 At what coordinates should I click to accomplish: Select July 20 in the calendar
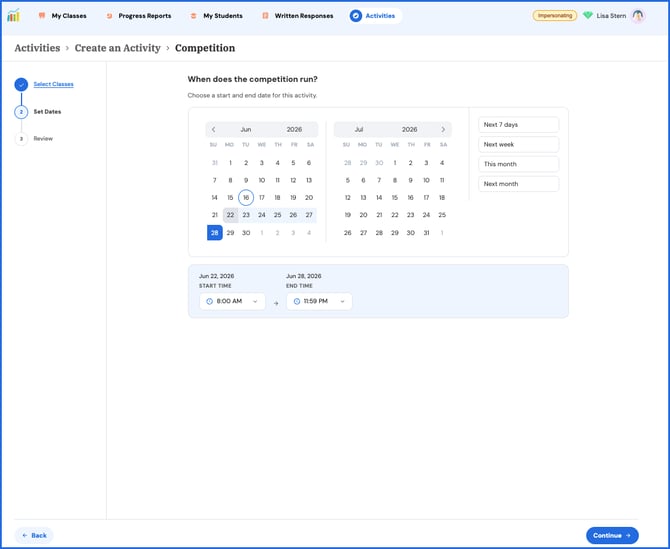coord(363,215)
